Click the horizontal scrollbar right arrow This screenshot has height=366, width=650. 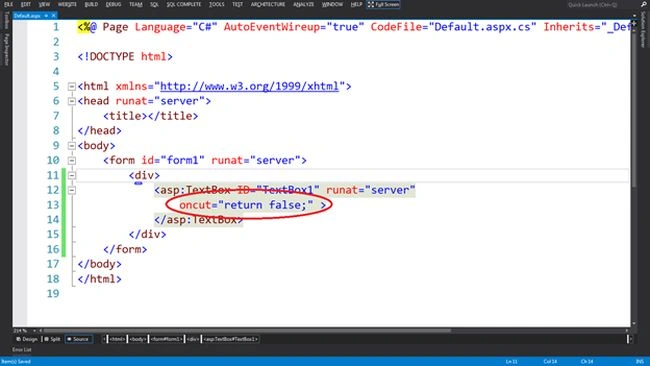point(627,331)
